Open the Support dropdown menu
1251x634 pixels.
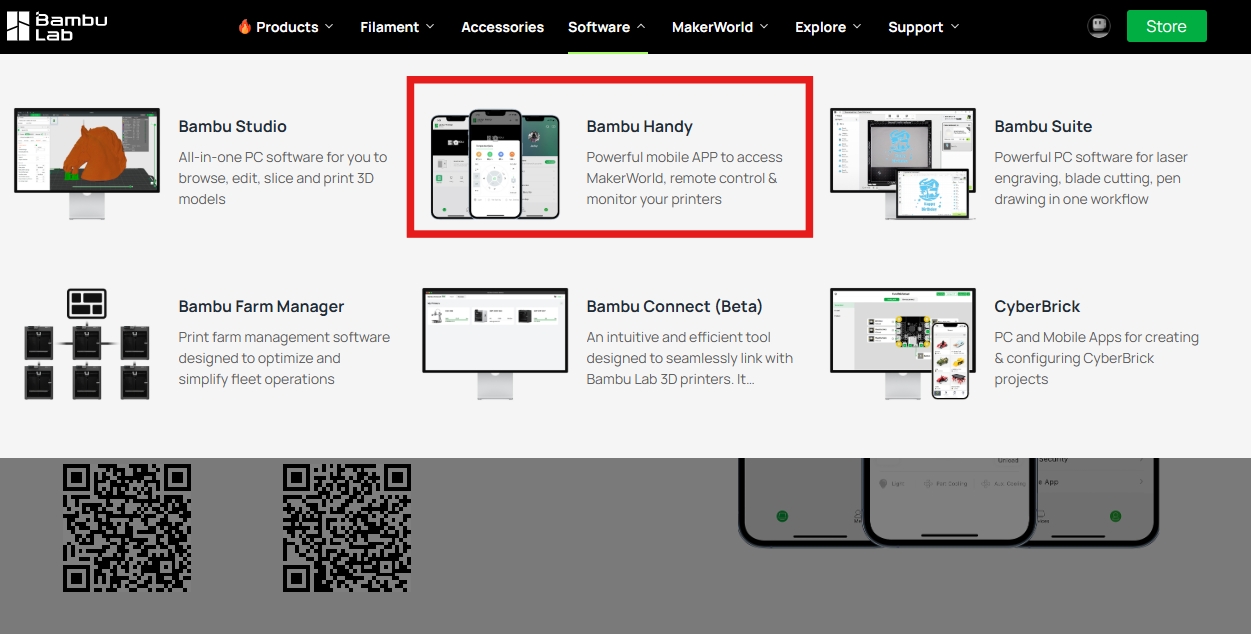[923, 27]
